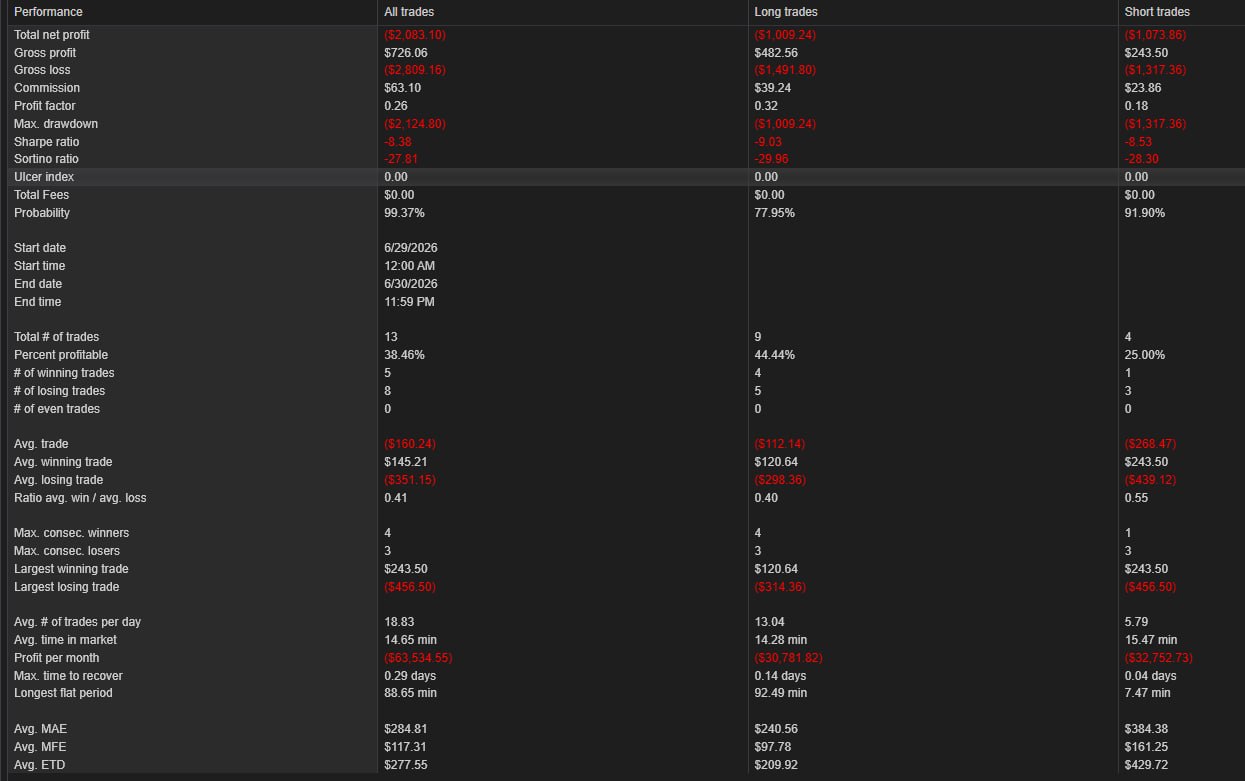
Task: Click Short trades percent profitable 25.00%
Action: point(1145,355)
